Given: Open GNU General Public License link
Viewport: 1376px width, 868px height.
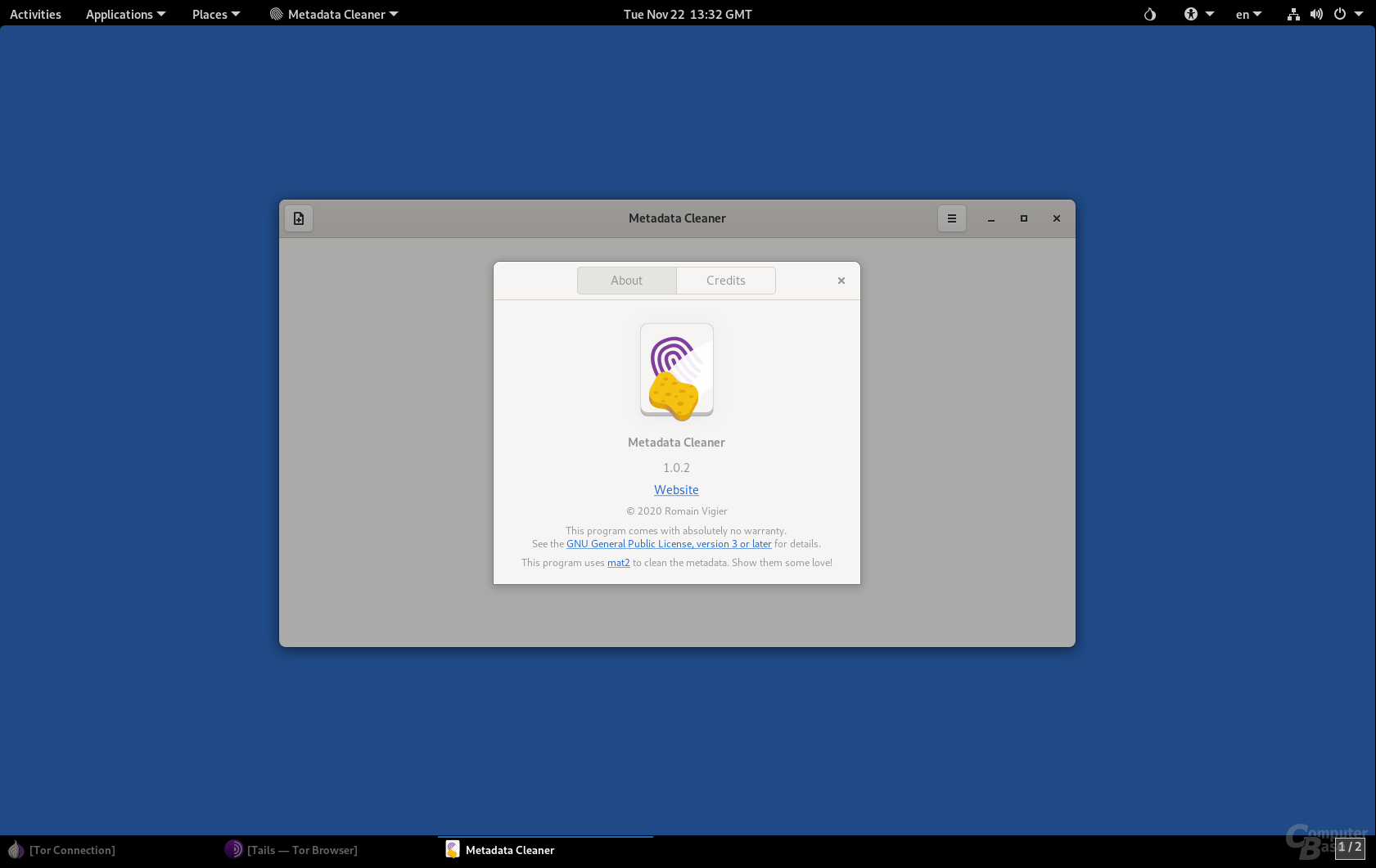Looking at the screenshot, I should click(669, 544).
